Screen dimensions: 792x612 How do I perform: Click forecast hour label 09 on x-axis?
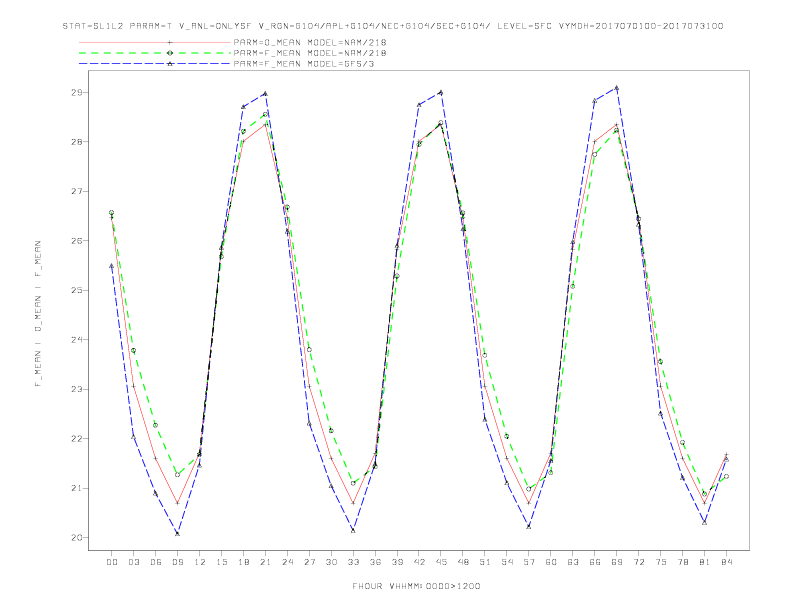(177, 562)
